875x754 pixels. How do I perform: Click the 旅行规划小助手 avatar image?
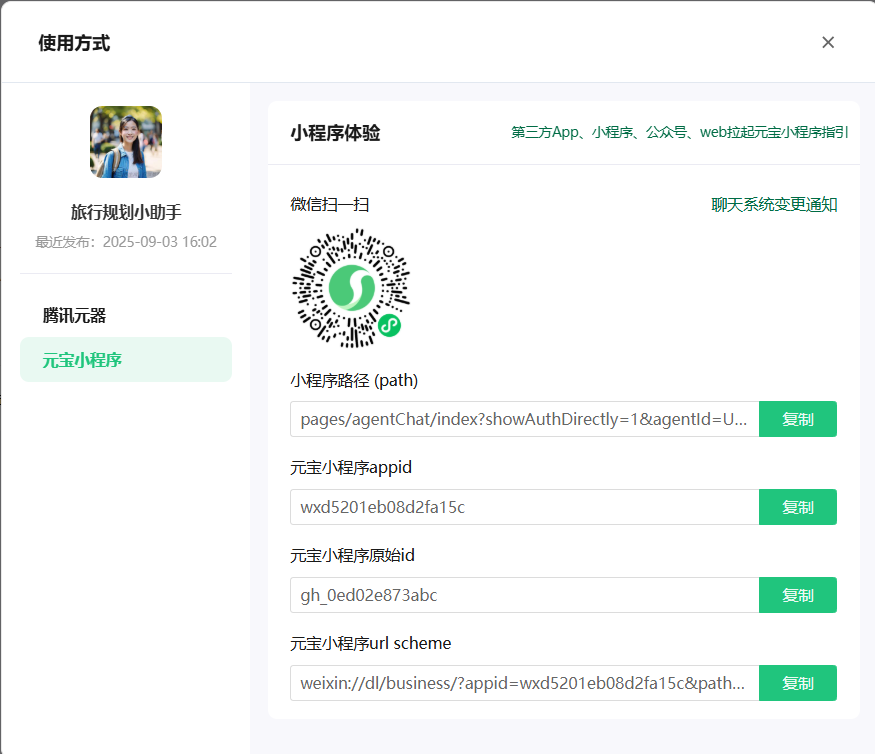coord(126,142)
